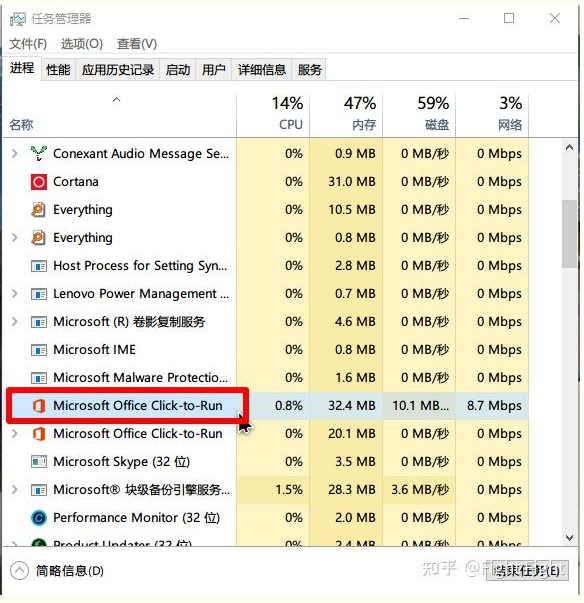Screen dimensions: 584x603
Task: Click the Microsoft Malware Protection icon
Action: pyautogui.click(x=39, y=378)
